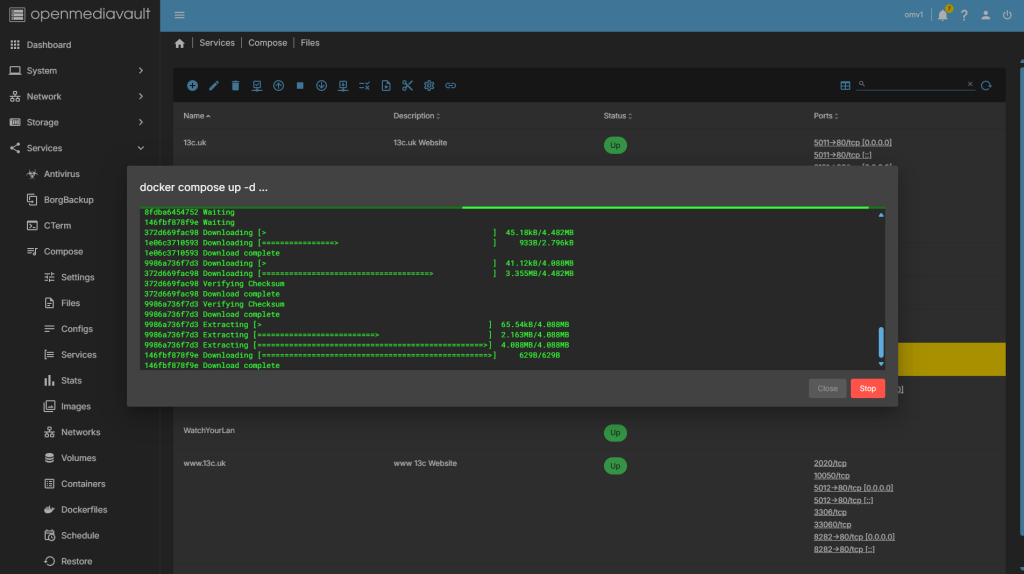Open Compose Settings in sidebar

tap(80, 277)
